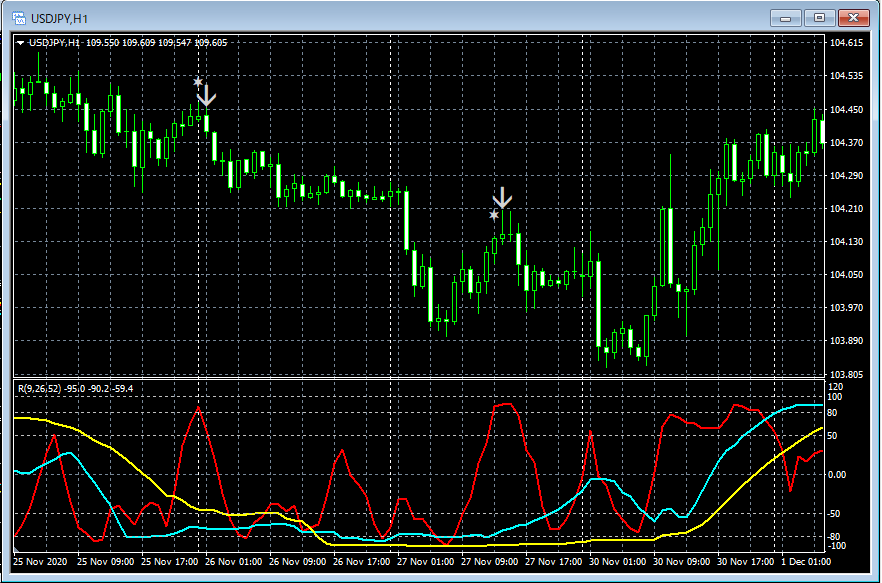
Task: Click price label 104.450 on the price axis
Action: pos(847,110)
